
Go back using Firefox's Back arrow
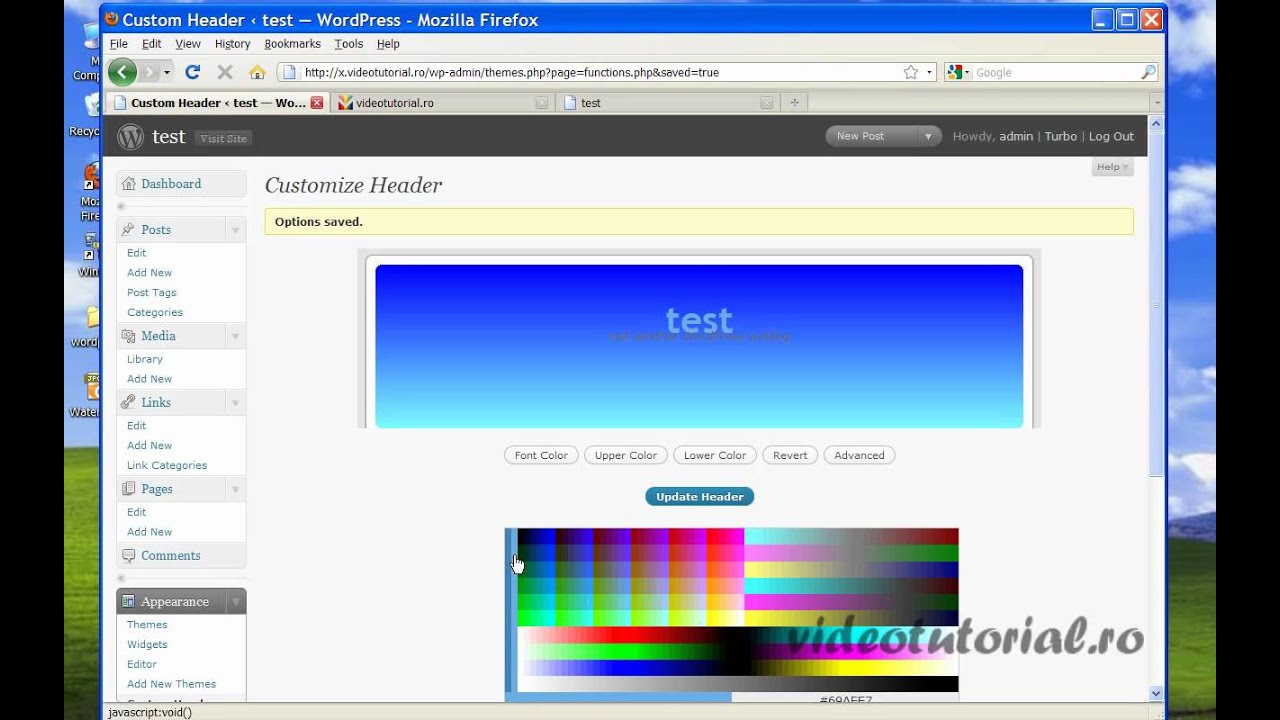coord(122,72)
